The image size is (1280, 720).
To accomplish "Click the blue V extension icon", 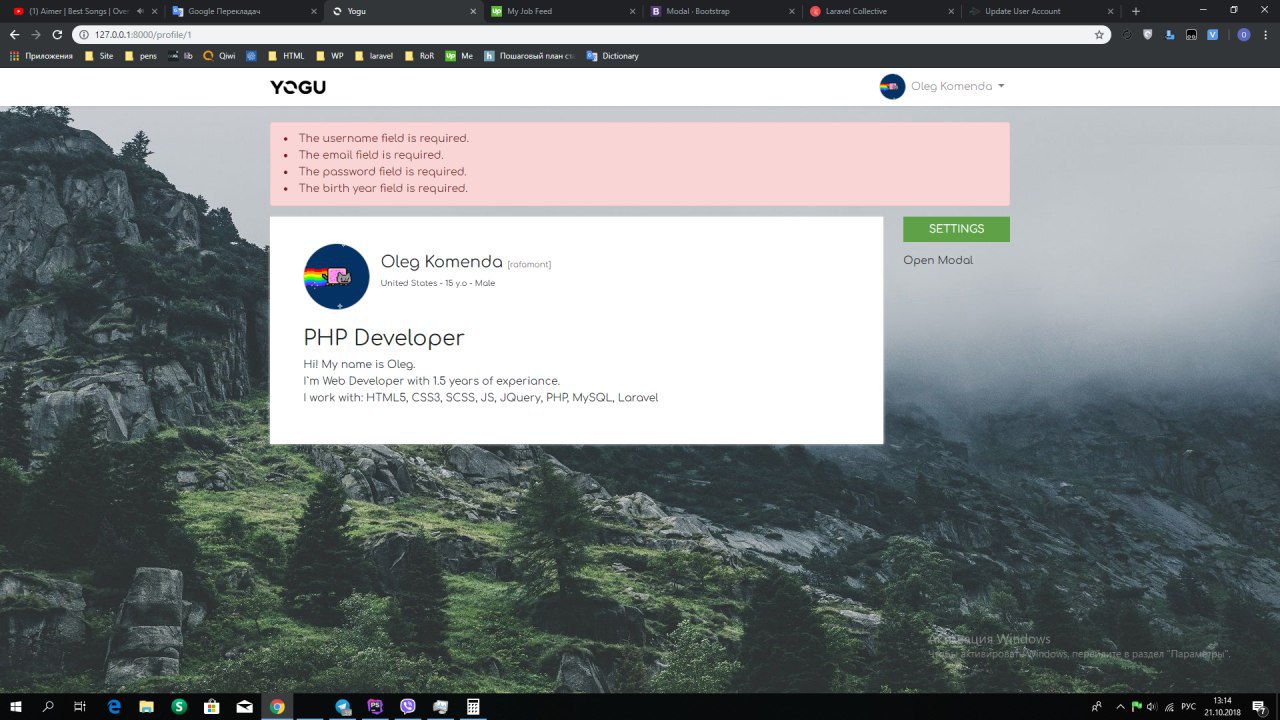I will coord(1212,34).
